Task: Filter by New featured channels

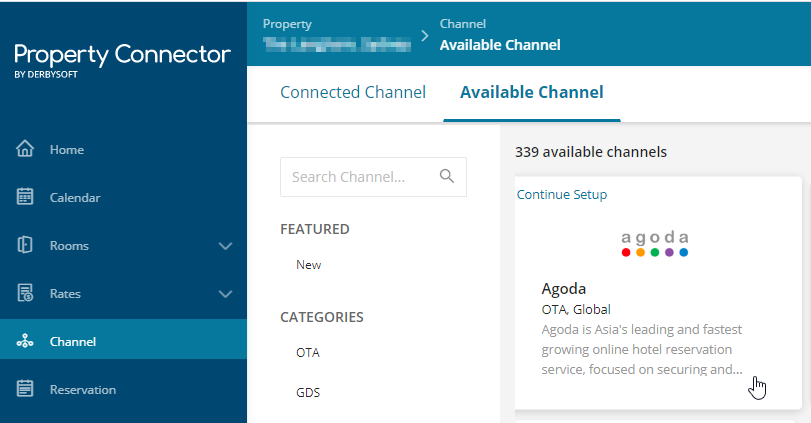Action: point(308,265)
